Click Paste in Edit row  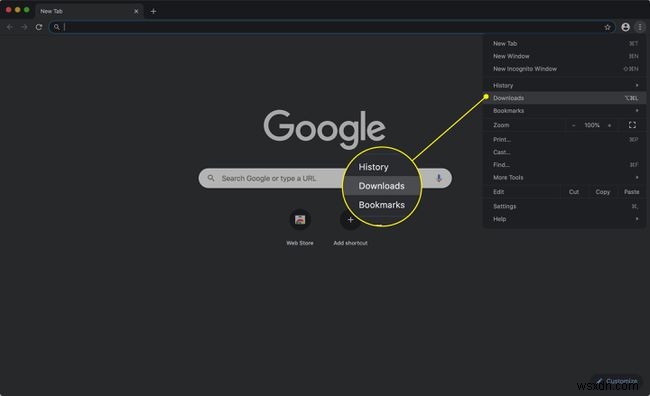point(631,192)
